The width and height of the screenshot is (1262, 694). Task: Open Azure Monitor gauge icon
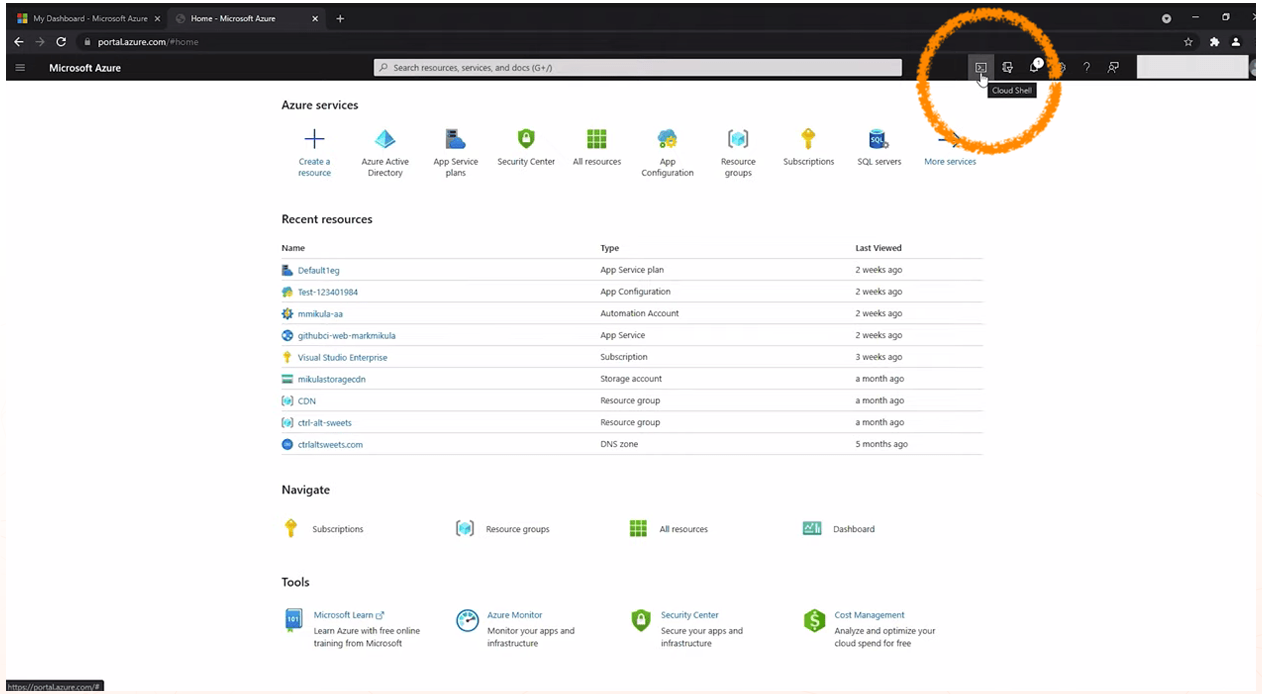pos(467,620)
